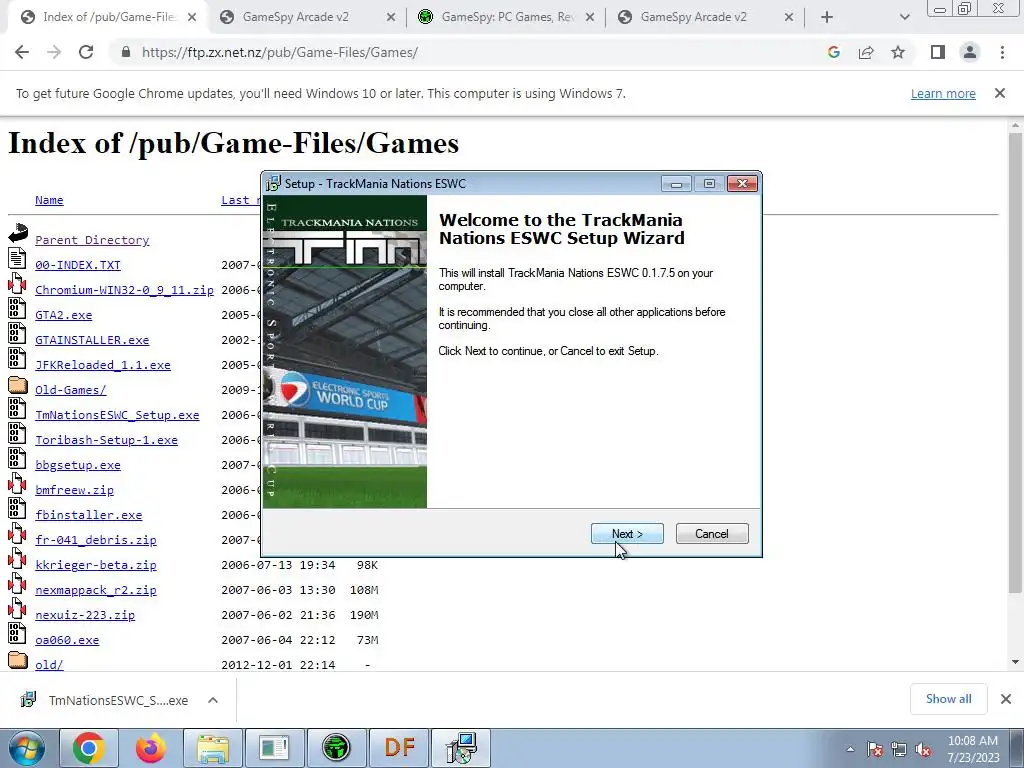Download TmNationsESWC_Setup.exe link

[117, 415]
